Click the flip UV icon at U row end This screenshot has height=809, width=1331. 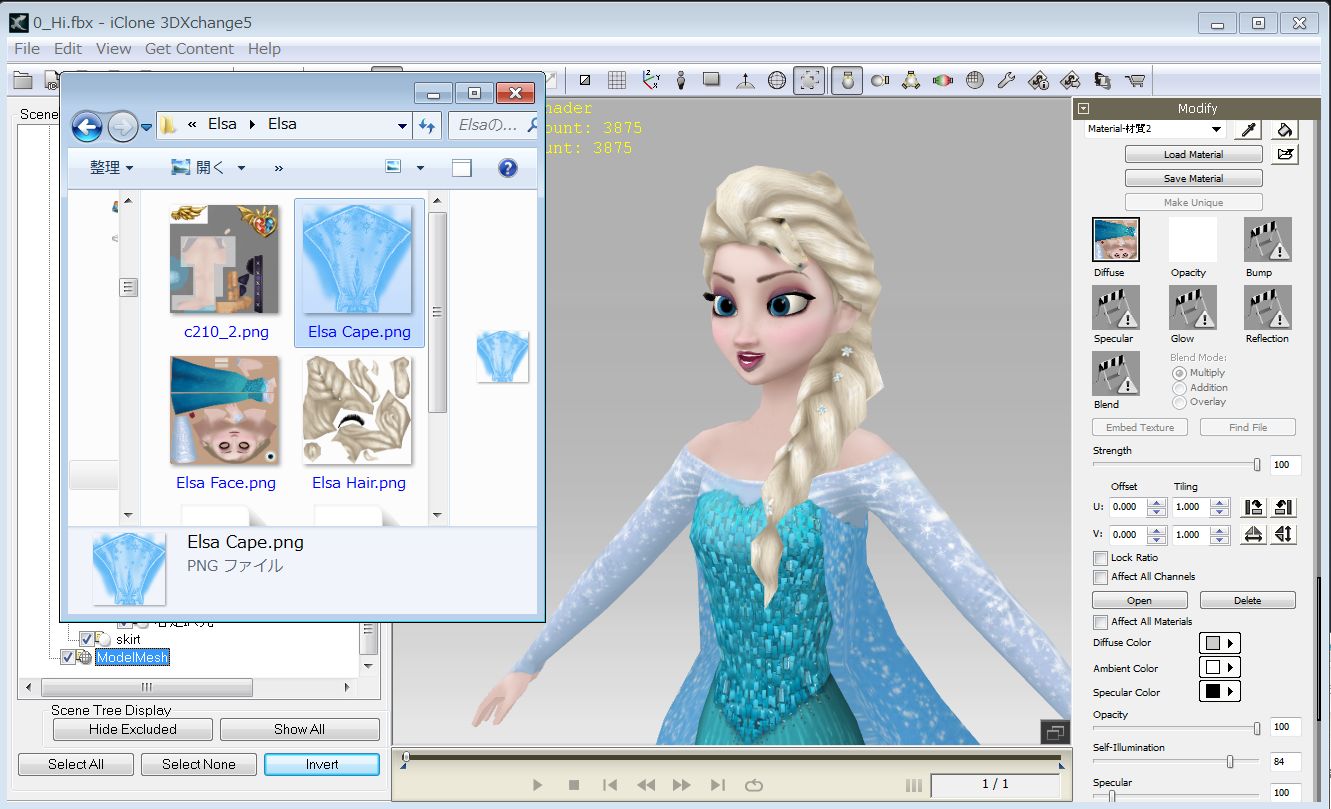[x=1285, y=507]
